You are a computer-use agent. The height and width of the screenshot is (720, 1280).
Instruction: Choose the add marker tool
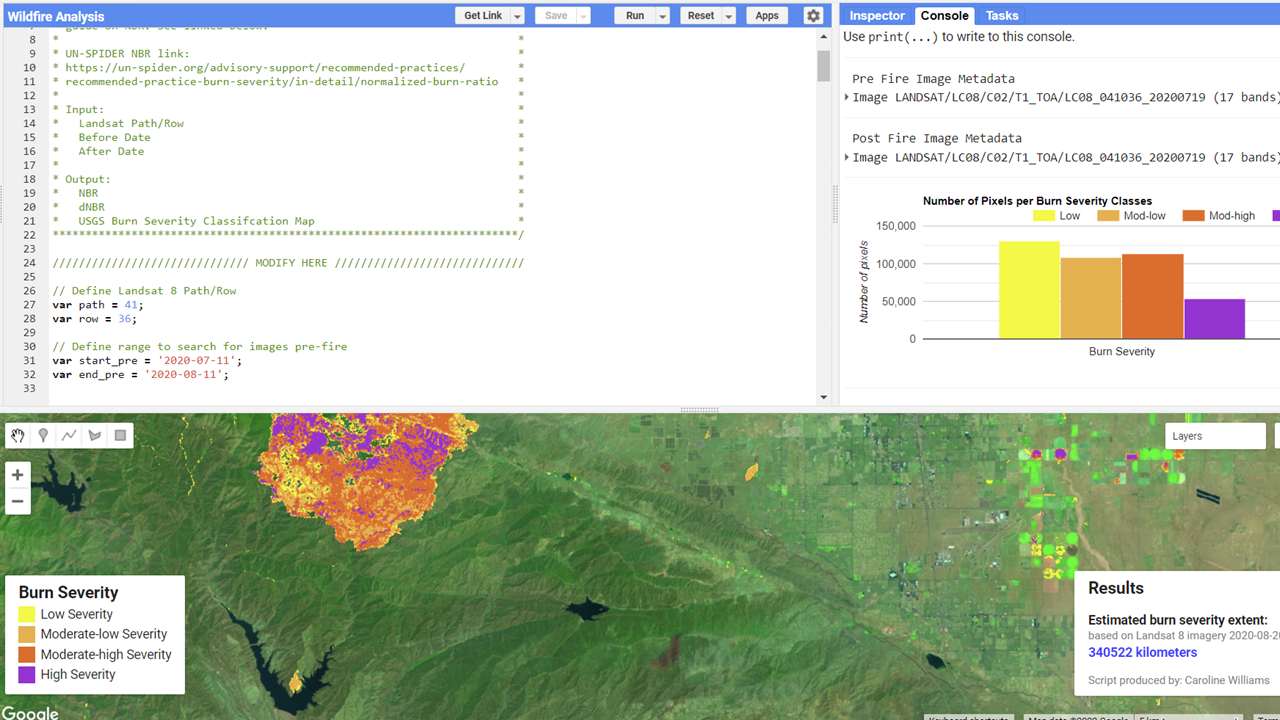point(43,435)
